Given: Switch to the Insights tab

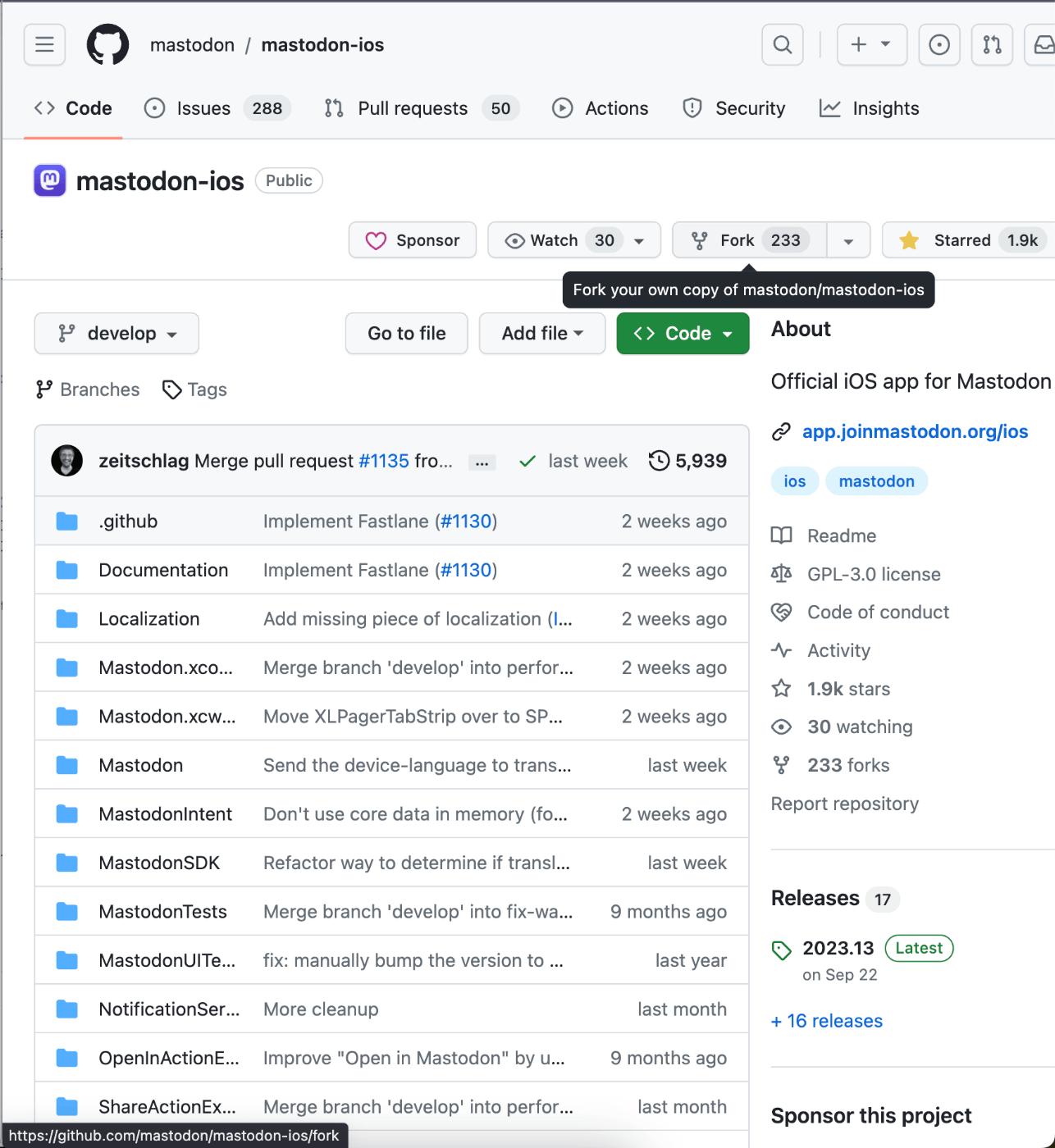Looking at the screenshot, I should pos(870,108).
